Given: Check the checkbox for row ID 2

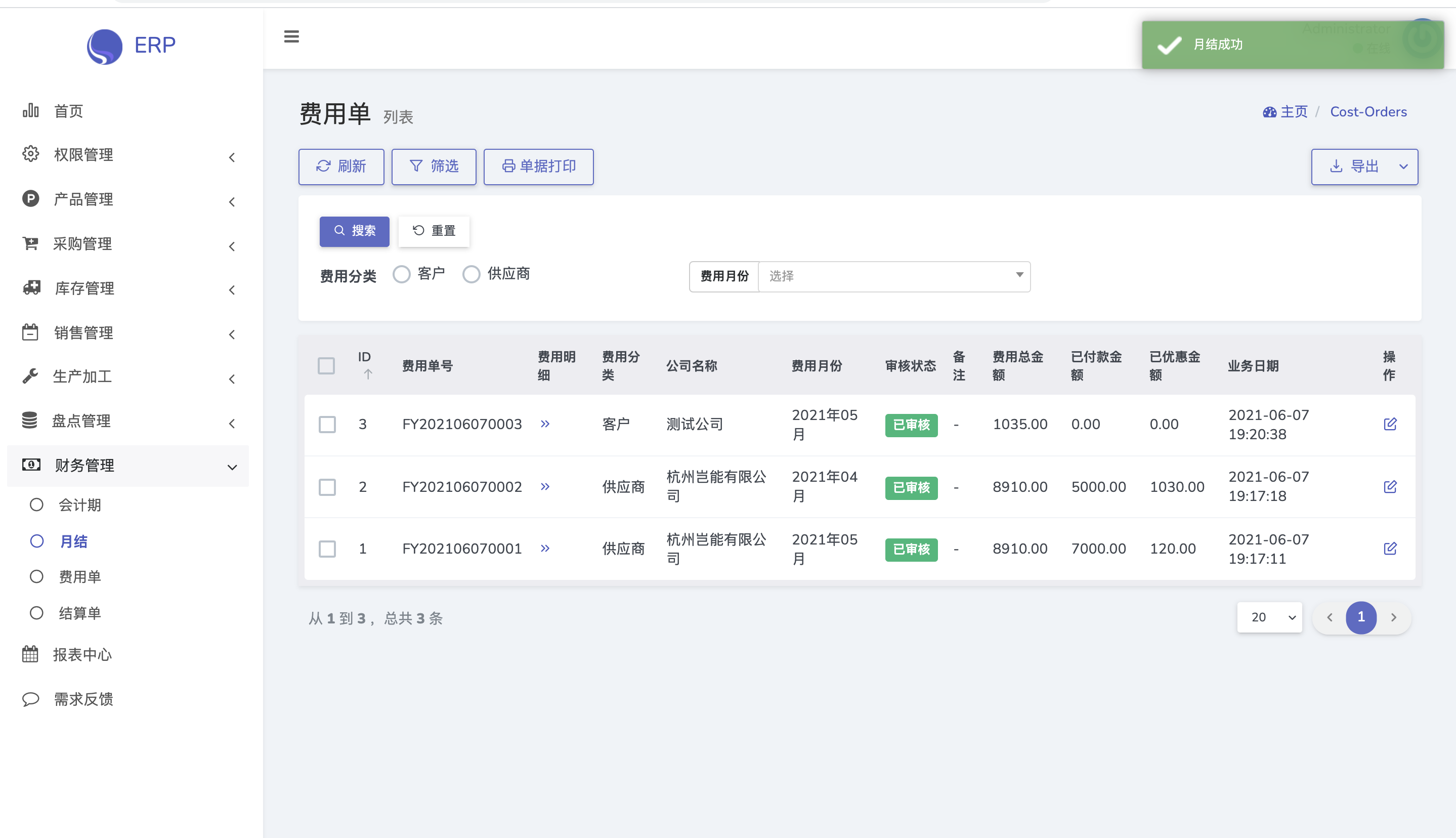Looking at the screenshot, I should coord(327,487).
